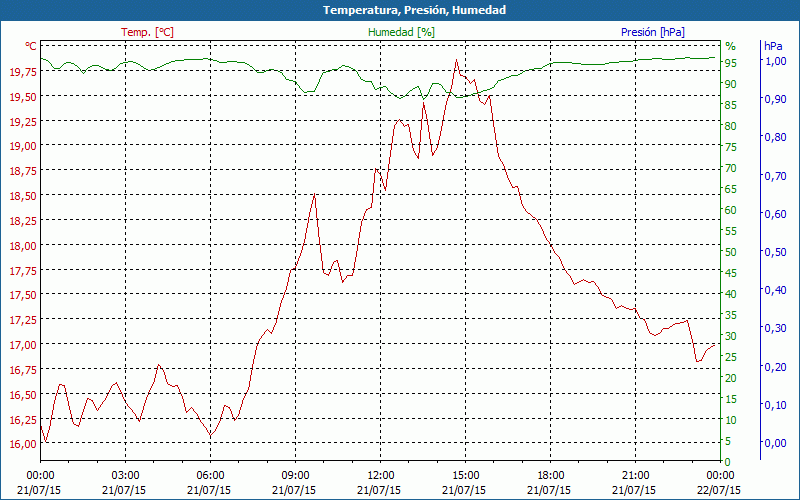Click humidity axis value '50'
This screenshot has width=800, height=500.
(x=731, y=252)
